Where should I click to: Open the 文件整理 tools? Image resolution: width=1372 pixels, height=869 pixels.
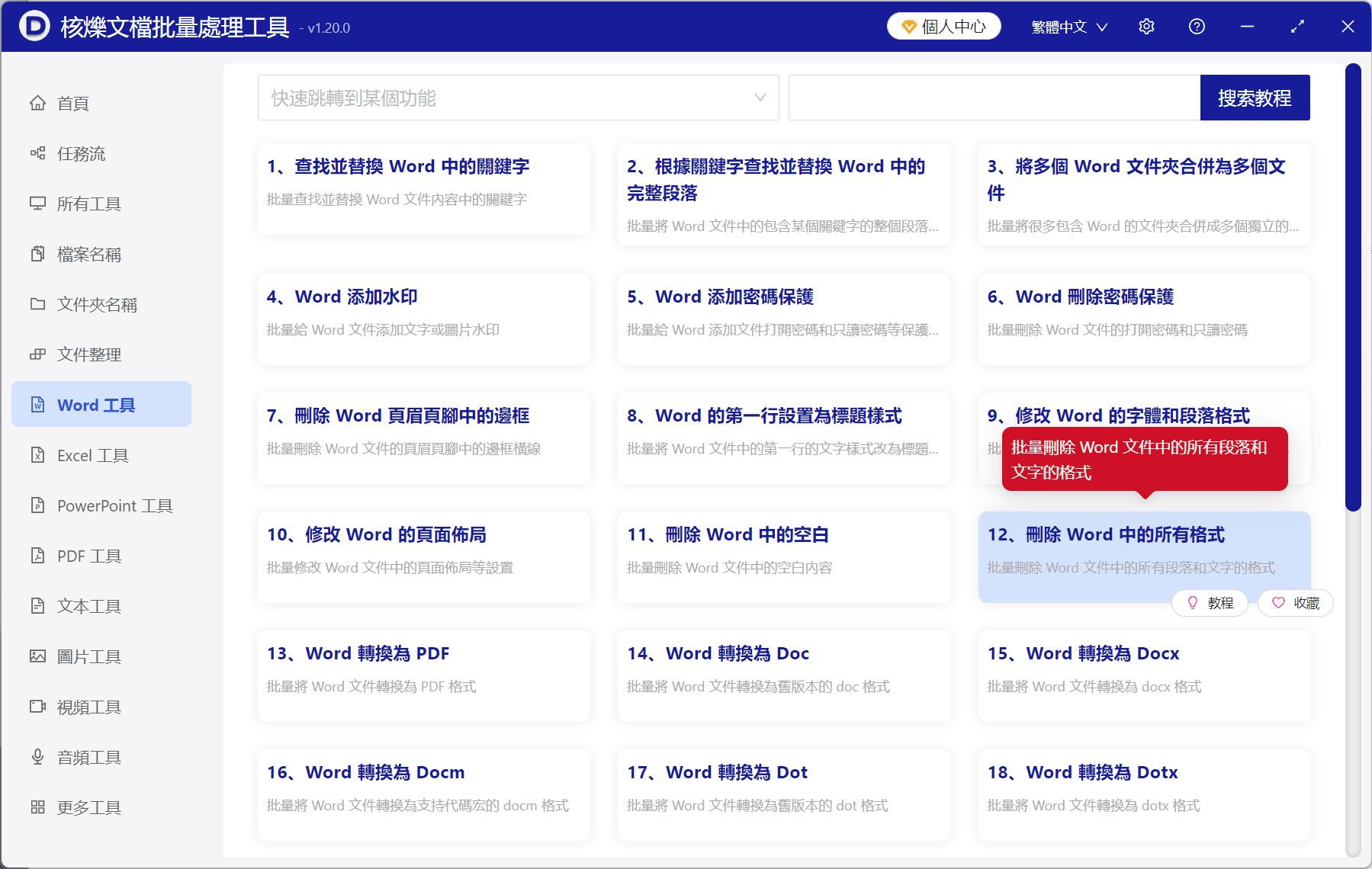point(88,354)
